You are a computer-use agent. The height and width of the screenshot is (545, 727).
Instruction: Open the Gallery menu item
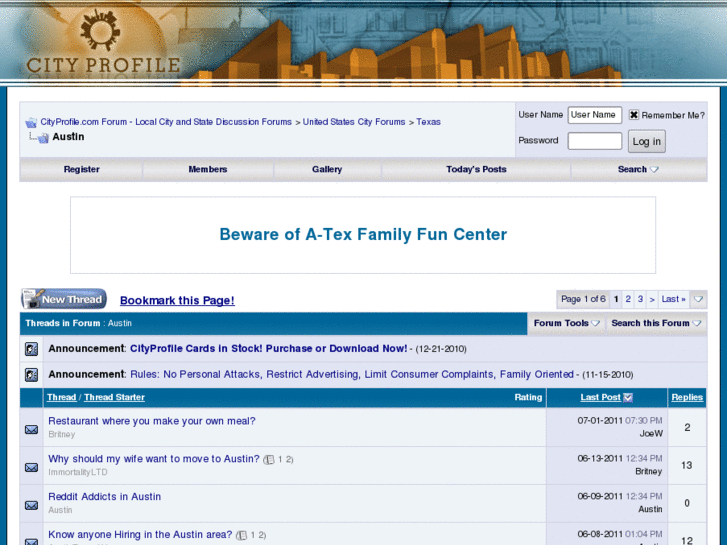[x=327, y=169]
